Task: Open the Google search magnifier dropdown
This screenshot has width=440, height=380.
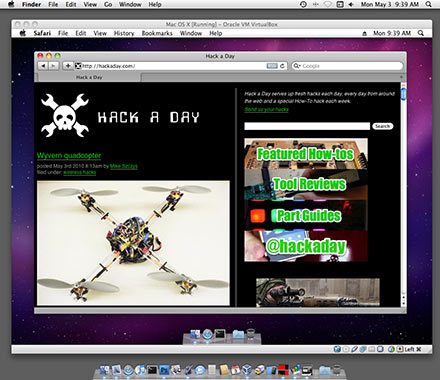Action: (x=297, y=66)
